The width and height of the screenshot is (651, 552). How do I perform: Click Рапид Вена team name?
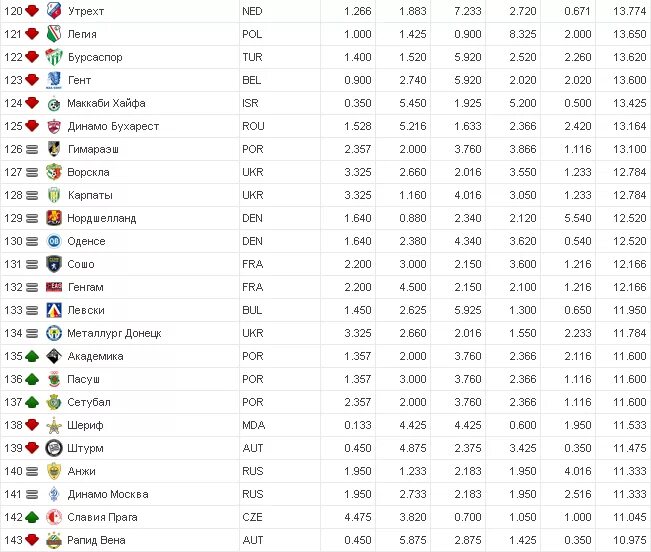coord(96,540)
